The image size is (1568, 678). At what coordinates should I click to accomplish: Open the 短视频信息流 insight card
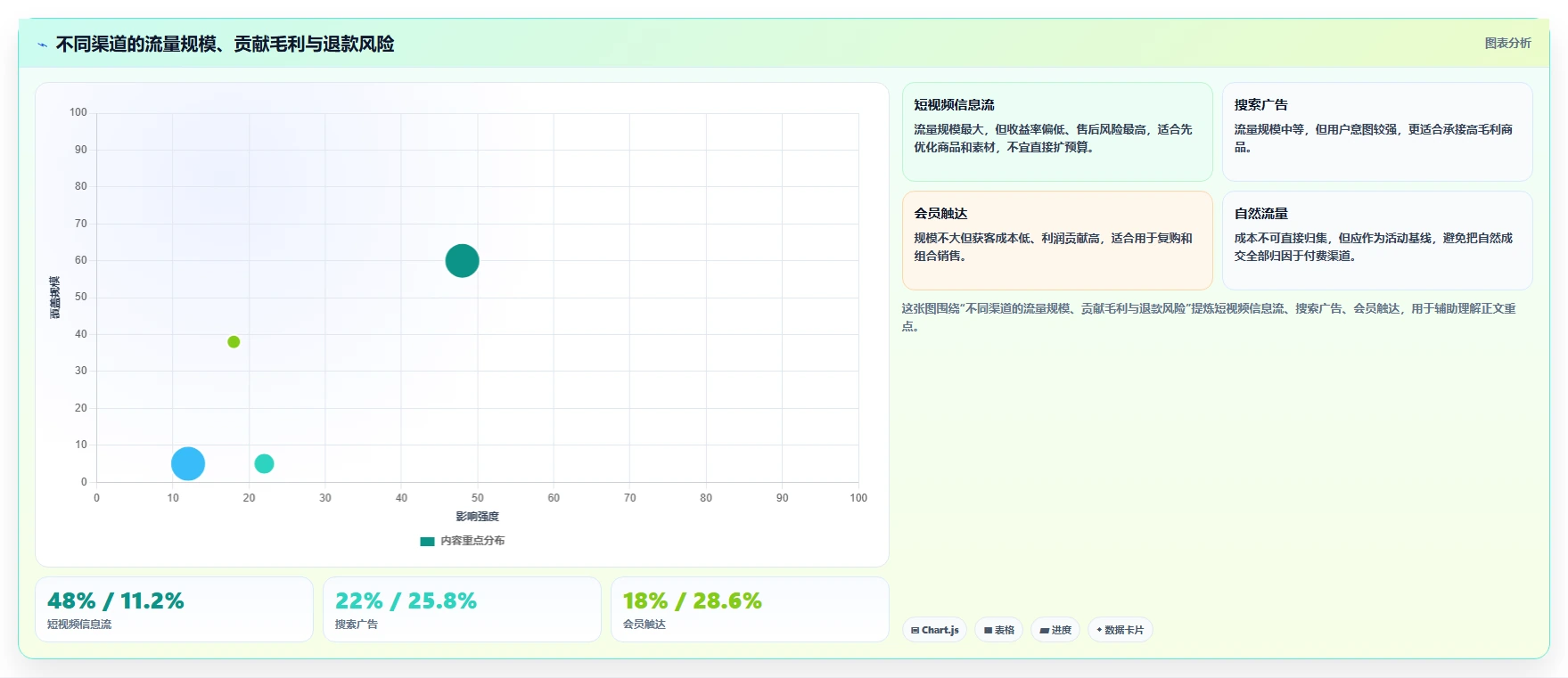(x=1057, y=132)
